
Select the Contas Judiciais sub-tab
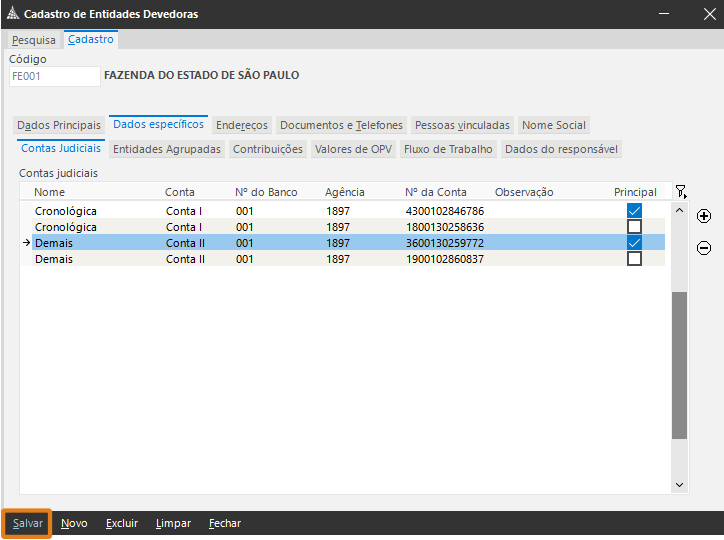tap(61, 148)
